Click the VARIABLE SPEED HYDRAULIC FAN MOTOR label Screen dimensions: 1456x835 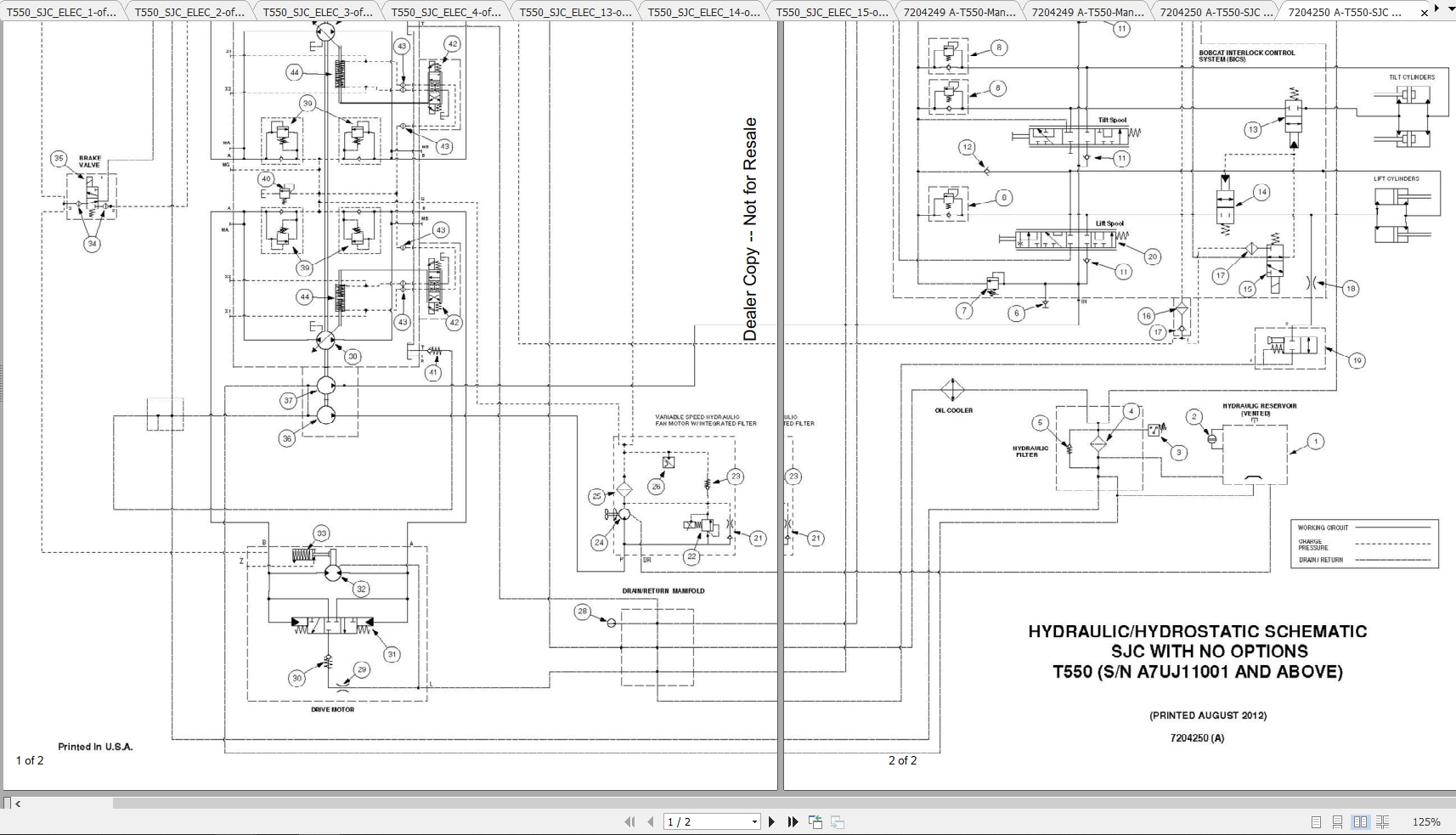pyautogui.click(x=706, y=420)
